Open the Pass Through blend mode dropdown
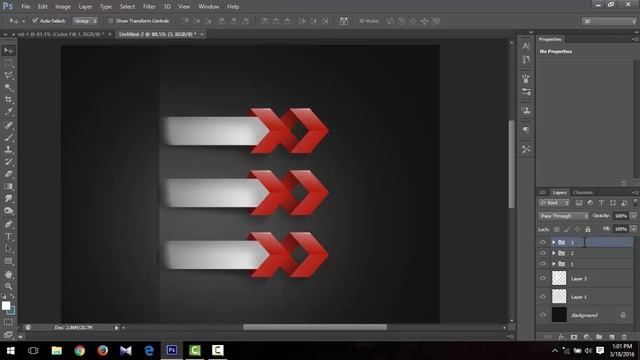The height and width of the screenshot is (360, 640). tap(563, 216)
